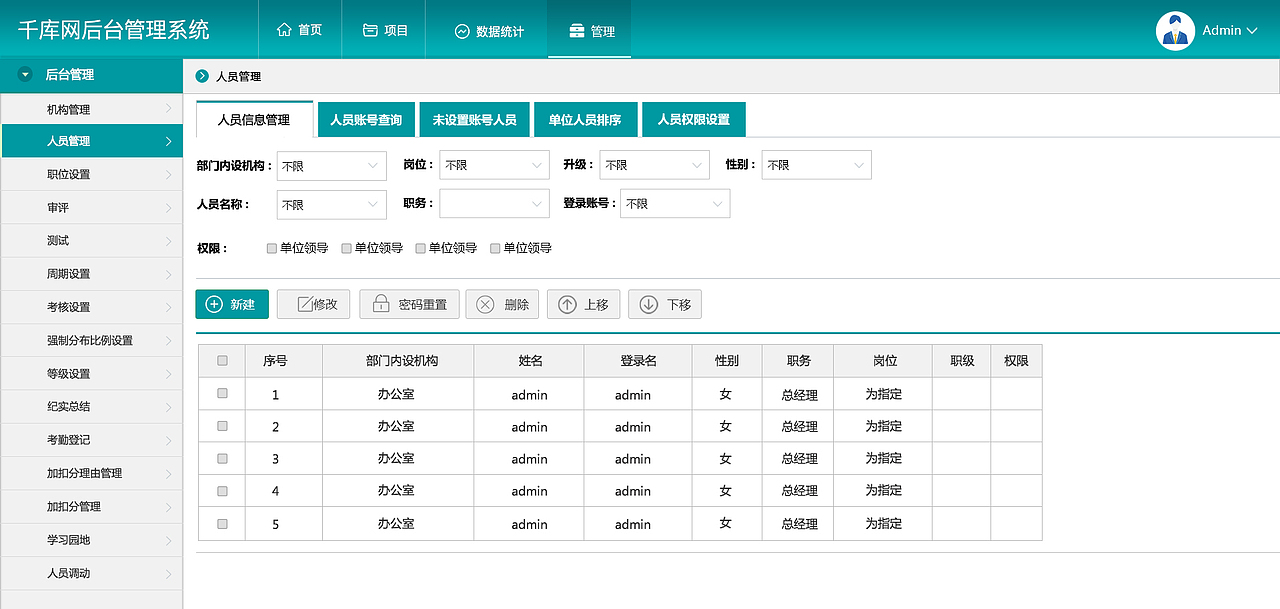The height and width of the screenshot is (609, 1280).
Task: Click the 上移 up-arrow icon
Action: coord(567,304)
